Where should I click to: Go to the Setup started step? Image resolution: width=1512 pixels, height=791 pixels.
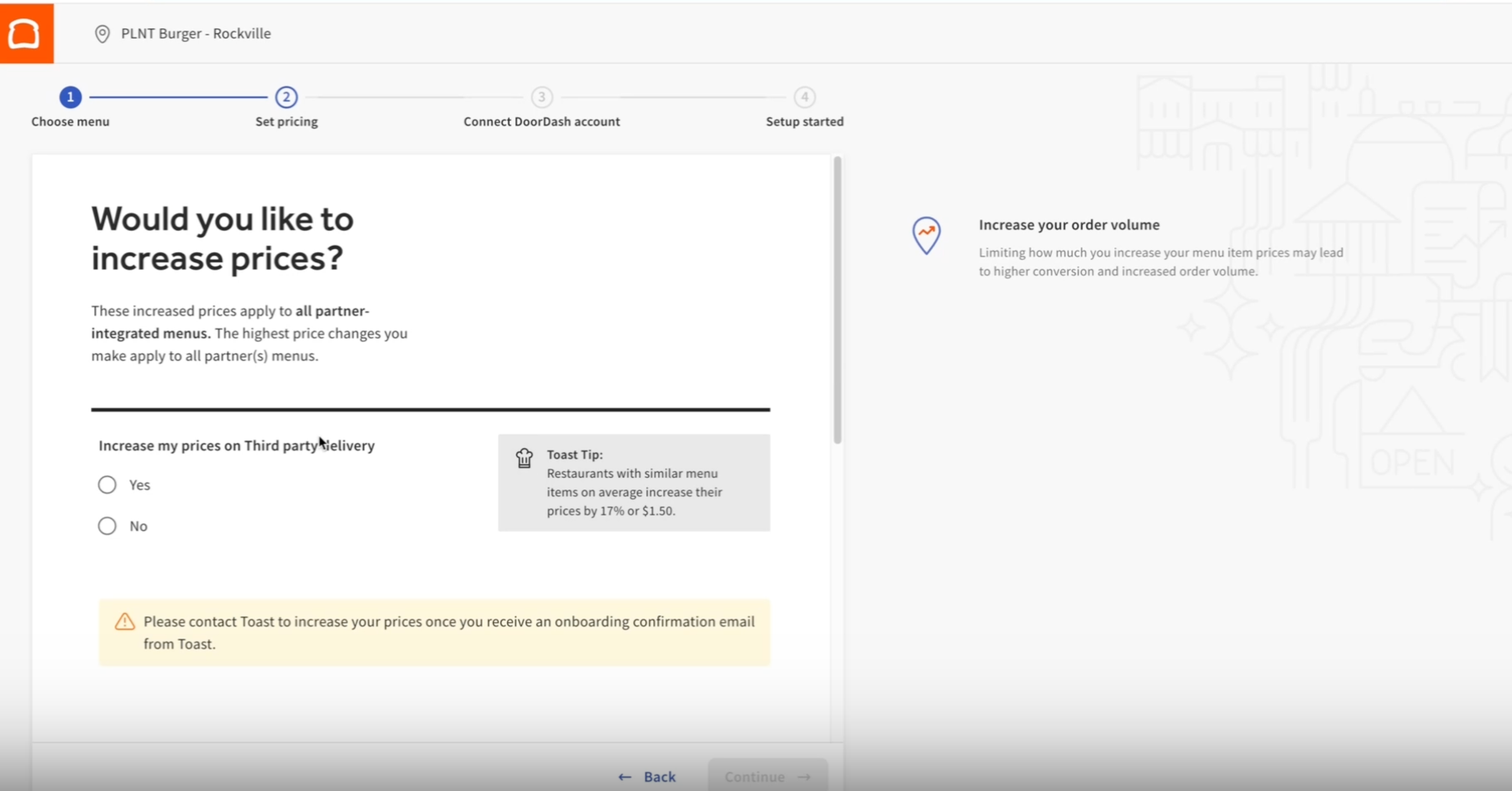point(804,122)
